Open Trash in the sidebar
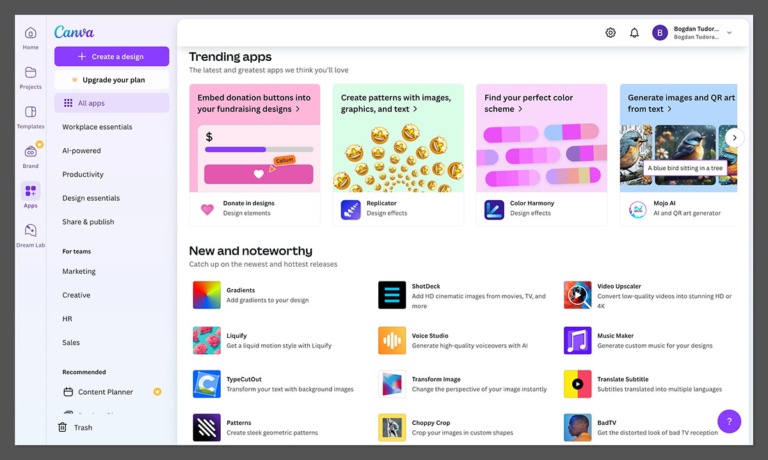The image size is (768, 460). 82,427
